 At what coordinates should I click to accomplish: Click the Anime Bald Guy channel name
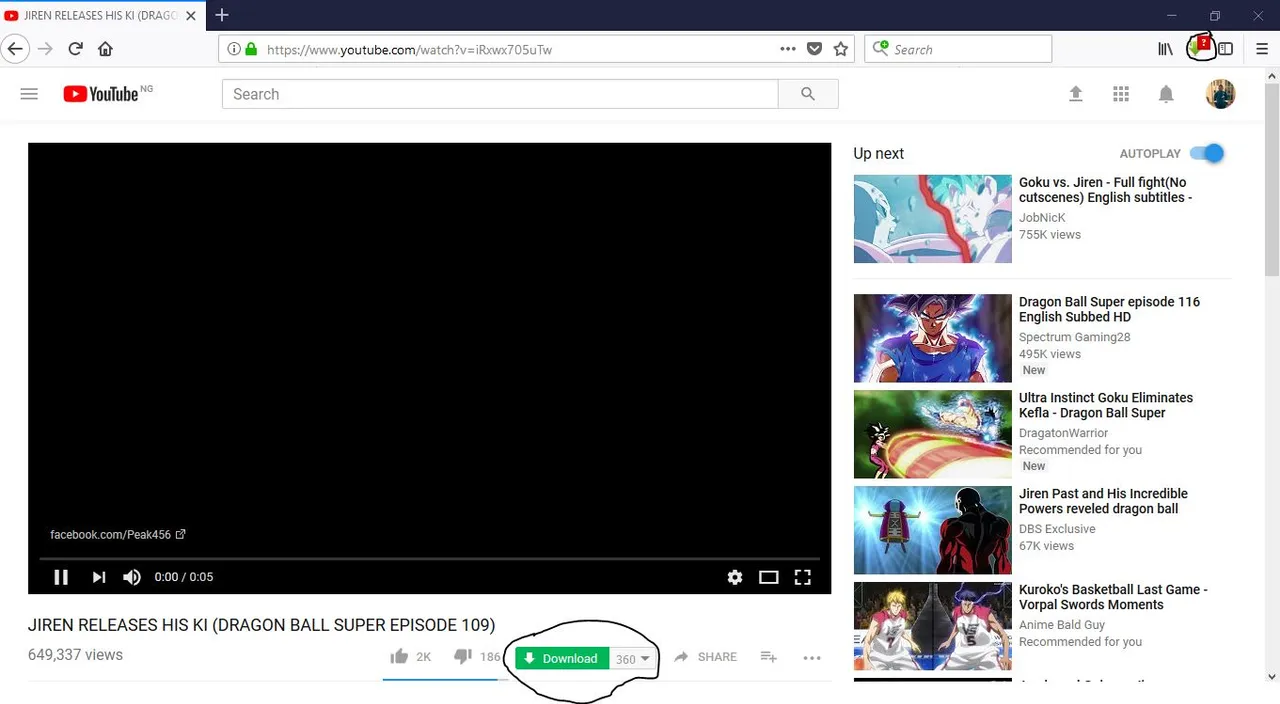[x=1062, y=625]
